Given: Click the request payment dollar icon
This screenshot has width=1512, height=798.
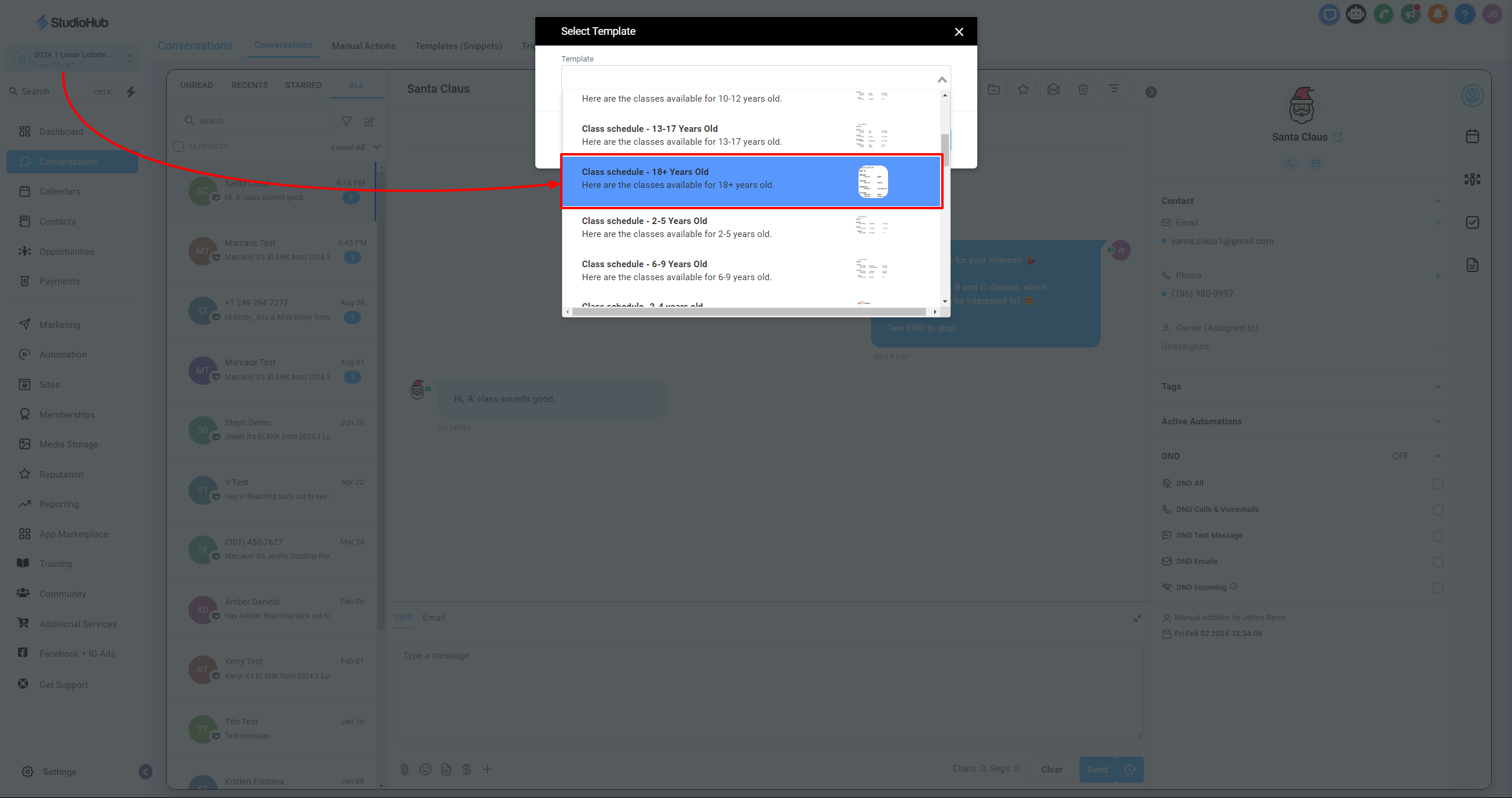Looking at the screenshot, I should (x=466, y=769).
